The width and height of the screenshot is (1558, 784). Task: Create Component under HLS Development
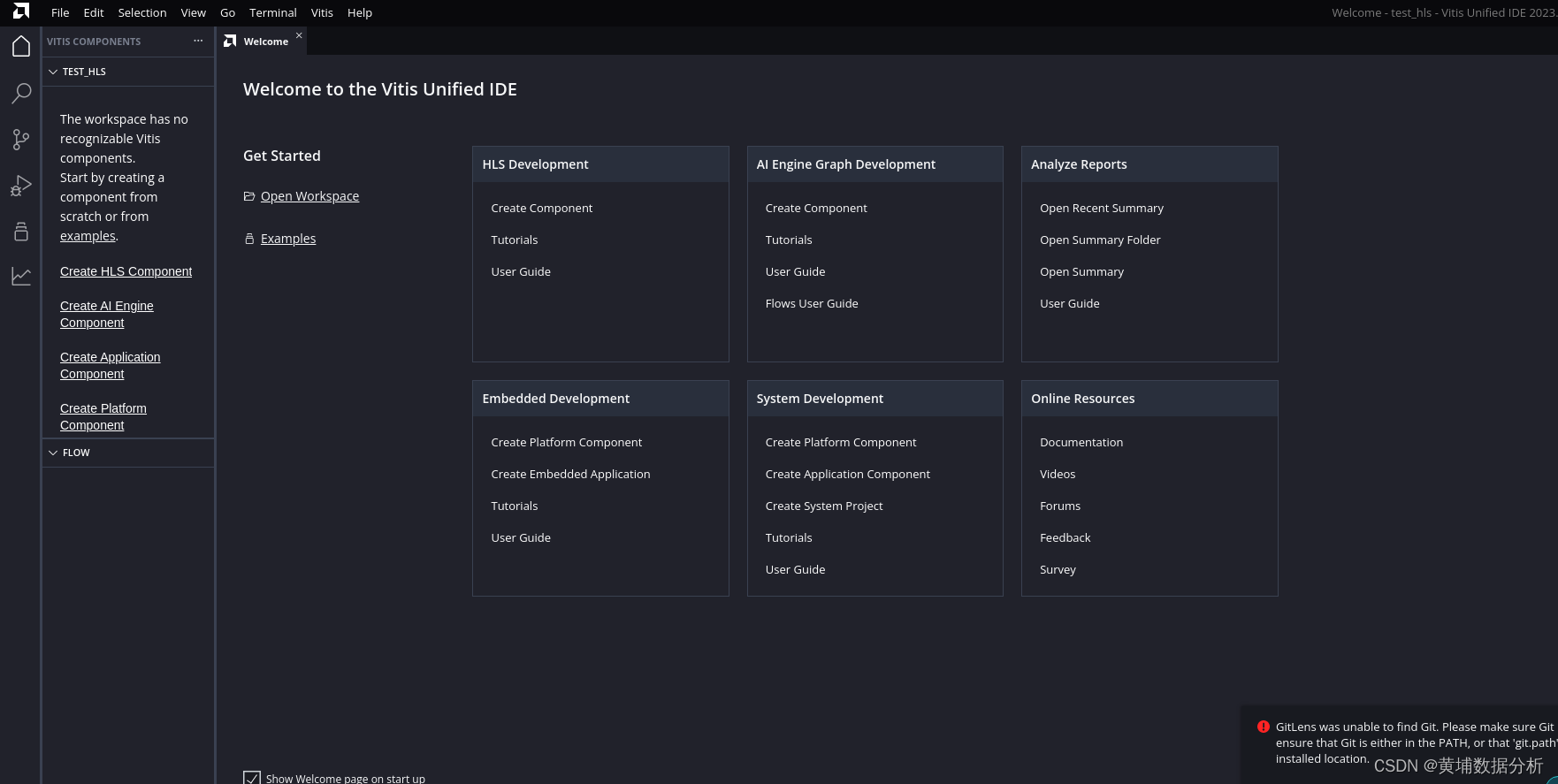[x=542, y=208]
